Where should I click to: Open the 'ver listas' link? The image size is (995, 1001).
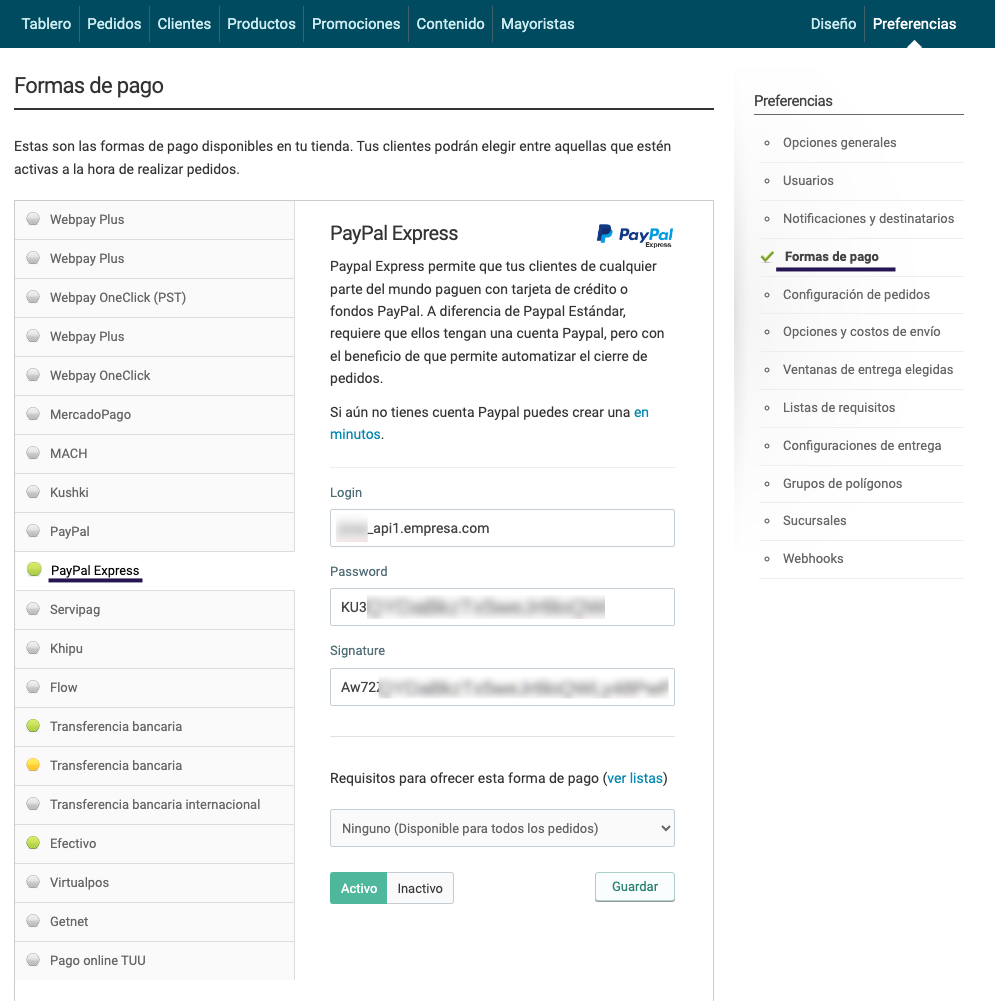pos(634,778)
